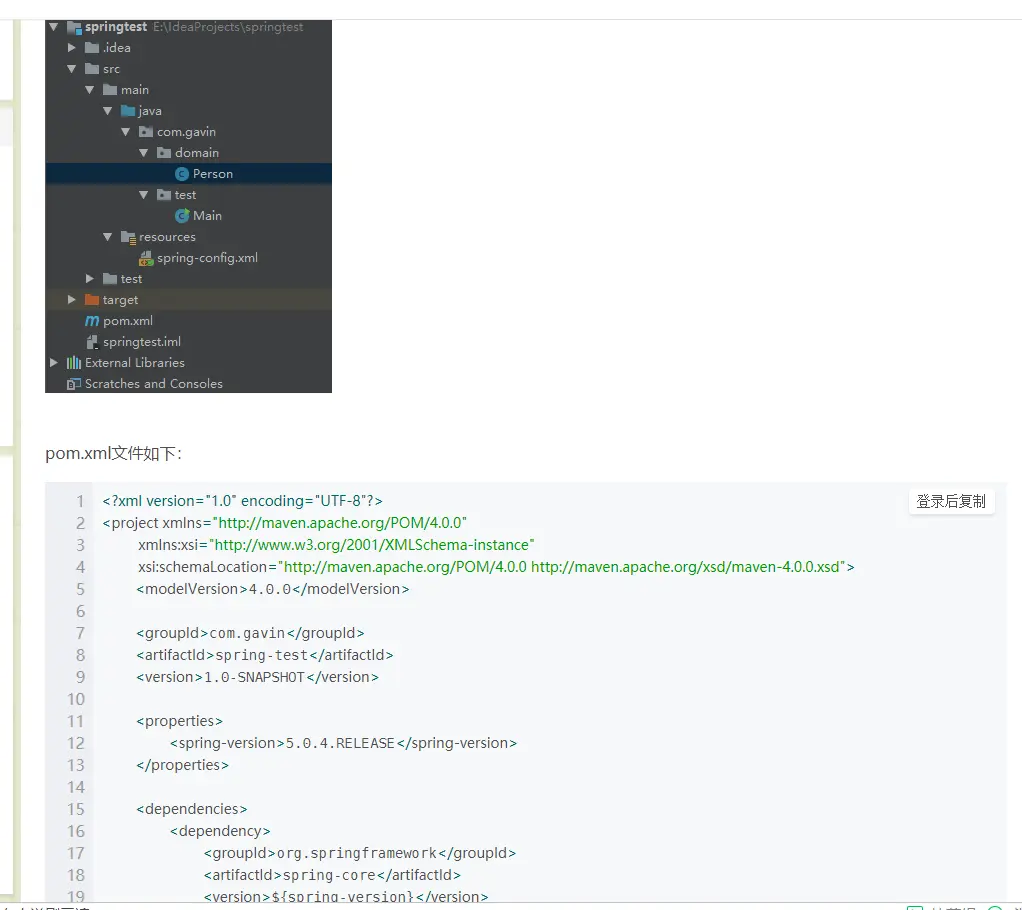Click the Main runnable class icon
The width and height of the screenshot is (1022, 910).
(x=182, y=216)
